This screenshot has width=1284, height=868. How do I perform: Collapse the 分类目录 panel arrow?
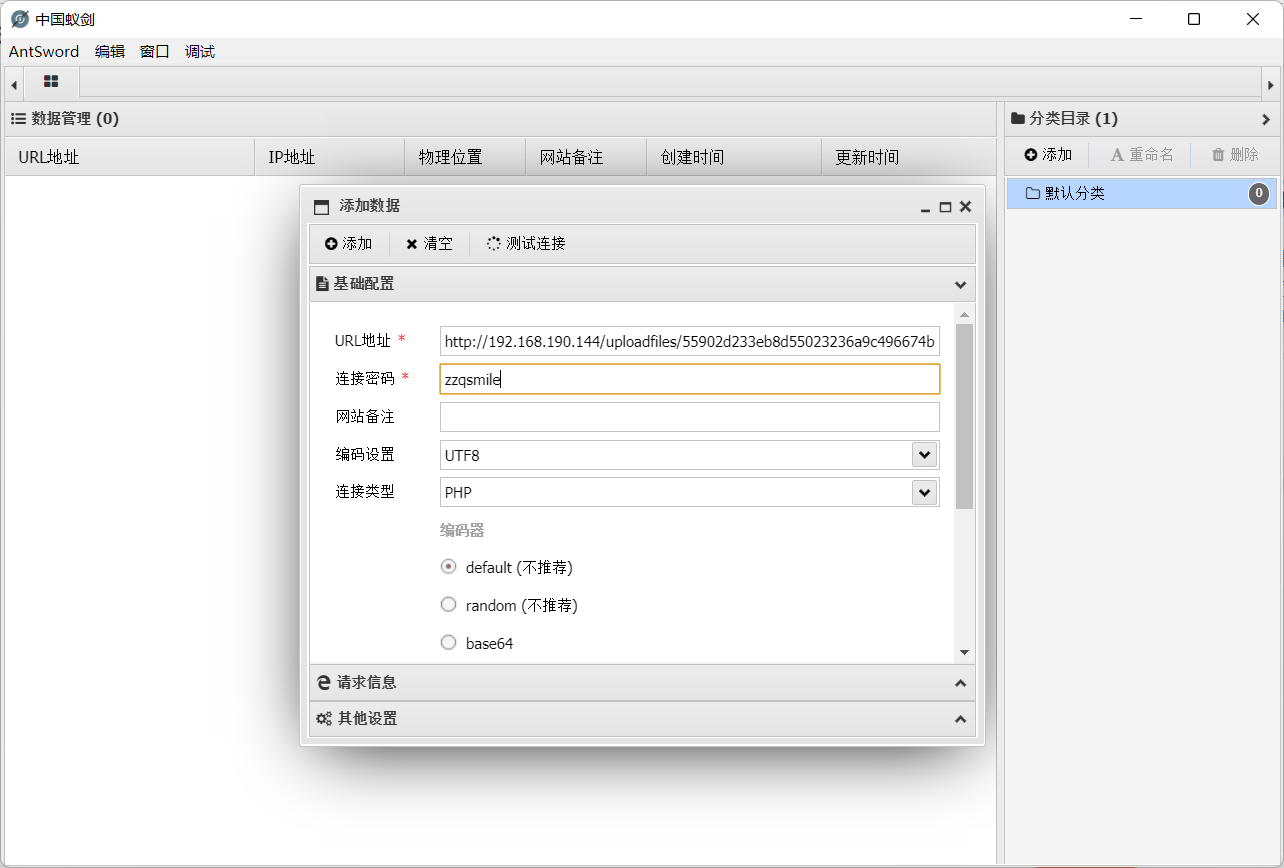pos(1266,119)
